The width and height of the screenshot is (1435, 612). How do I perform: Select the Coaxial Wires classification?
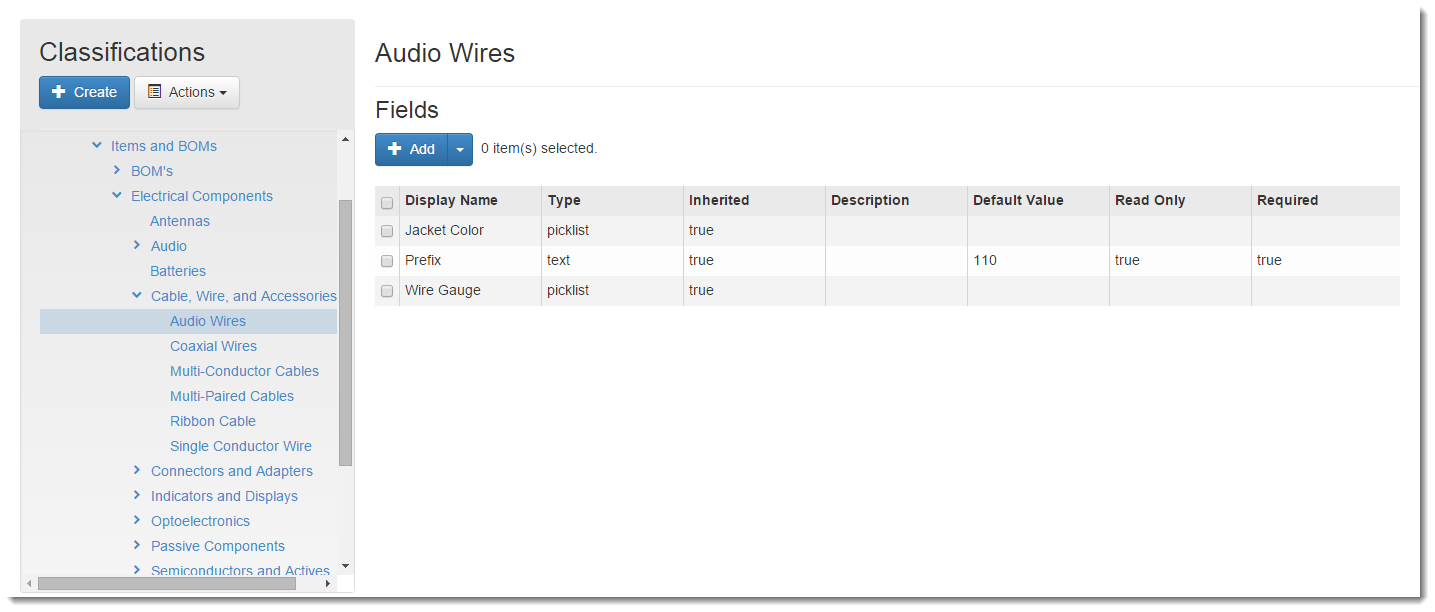coord(213,346)
